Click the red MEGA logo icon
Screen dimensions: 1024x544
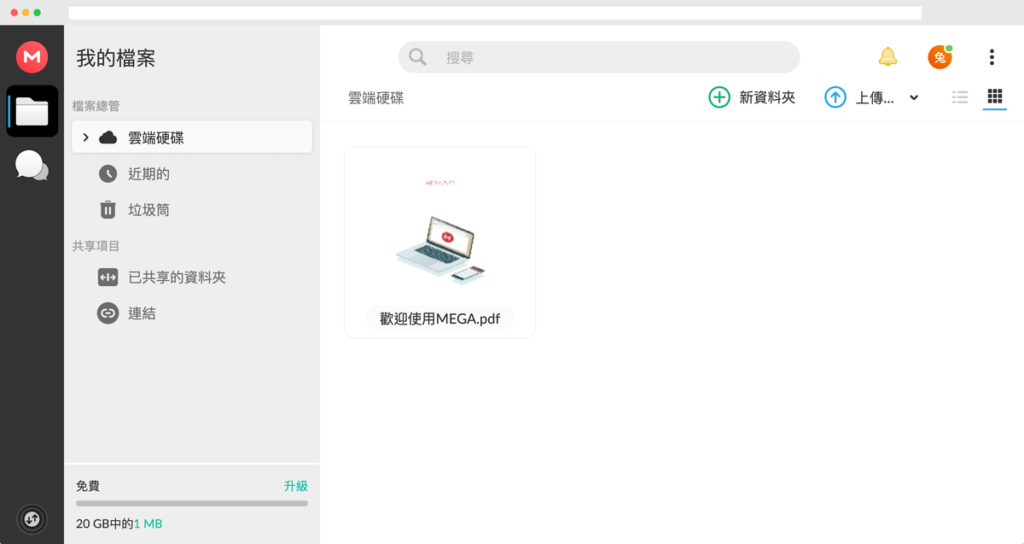pyautogui.click(x=32, y=57)
